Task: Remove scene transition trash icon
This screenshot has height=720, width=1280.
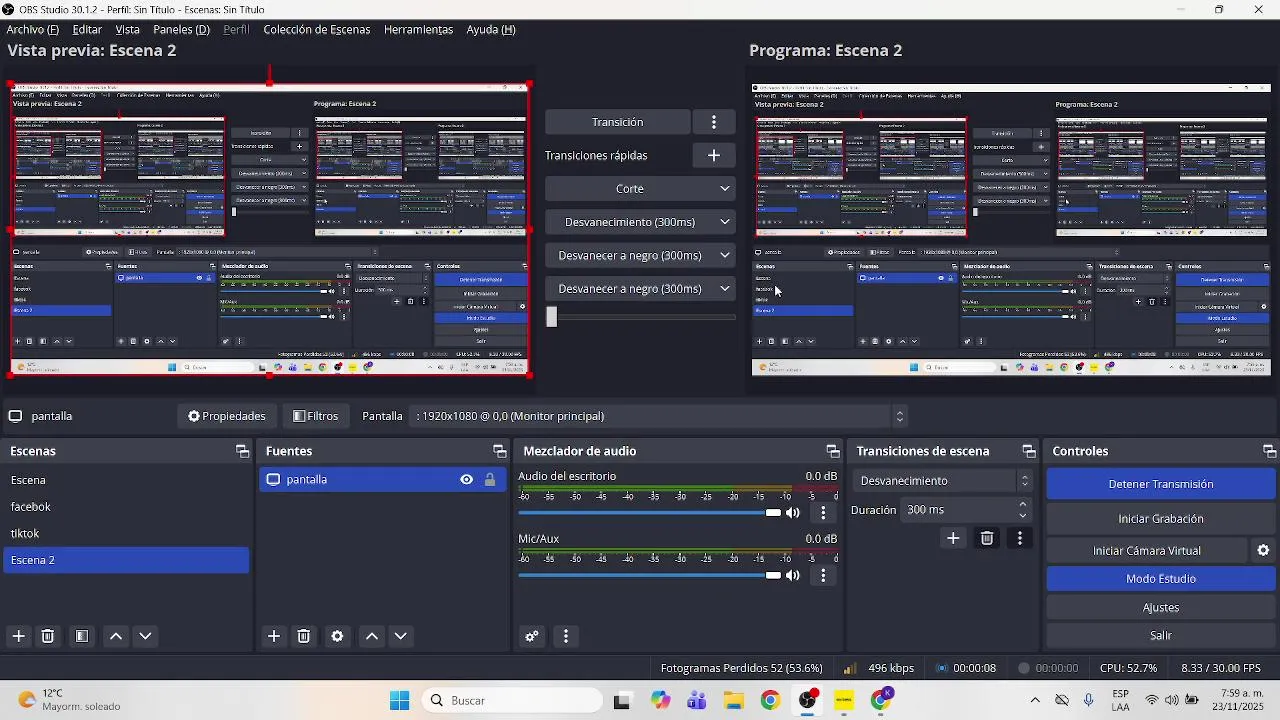Action: tap(987, 538)
